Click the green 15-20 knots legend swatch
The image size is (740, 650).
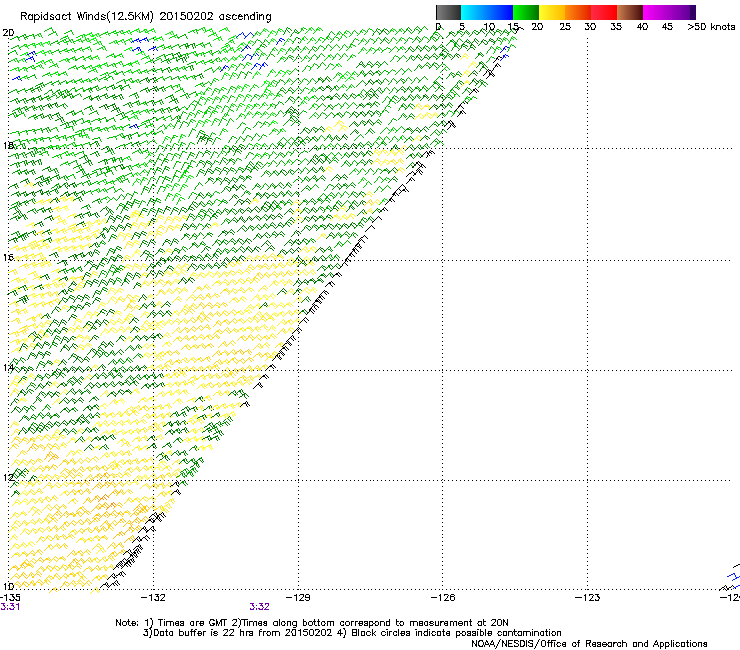click(x=526, y=12)
